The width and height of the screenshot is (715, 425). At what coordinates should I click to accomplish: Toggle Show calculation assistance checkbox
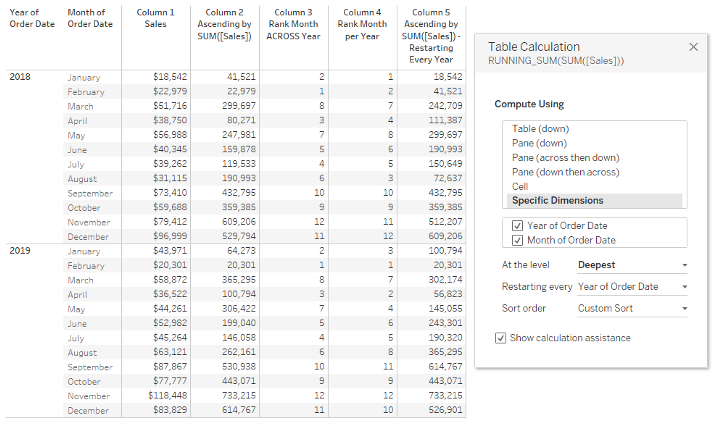click(x=500, y=338)
